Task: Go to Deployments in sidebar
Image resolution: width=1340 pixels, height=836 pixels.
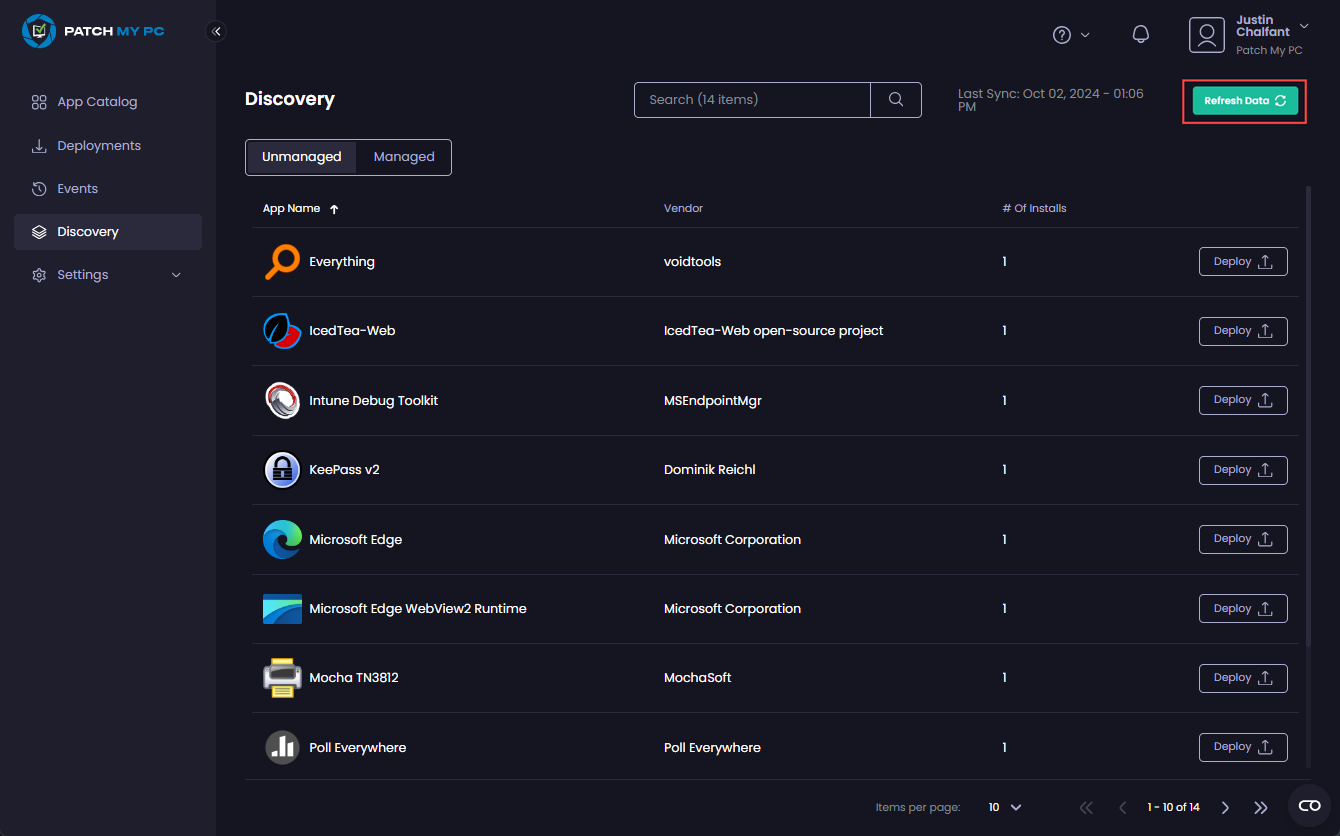Action: pos(99,146)
